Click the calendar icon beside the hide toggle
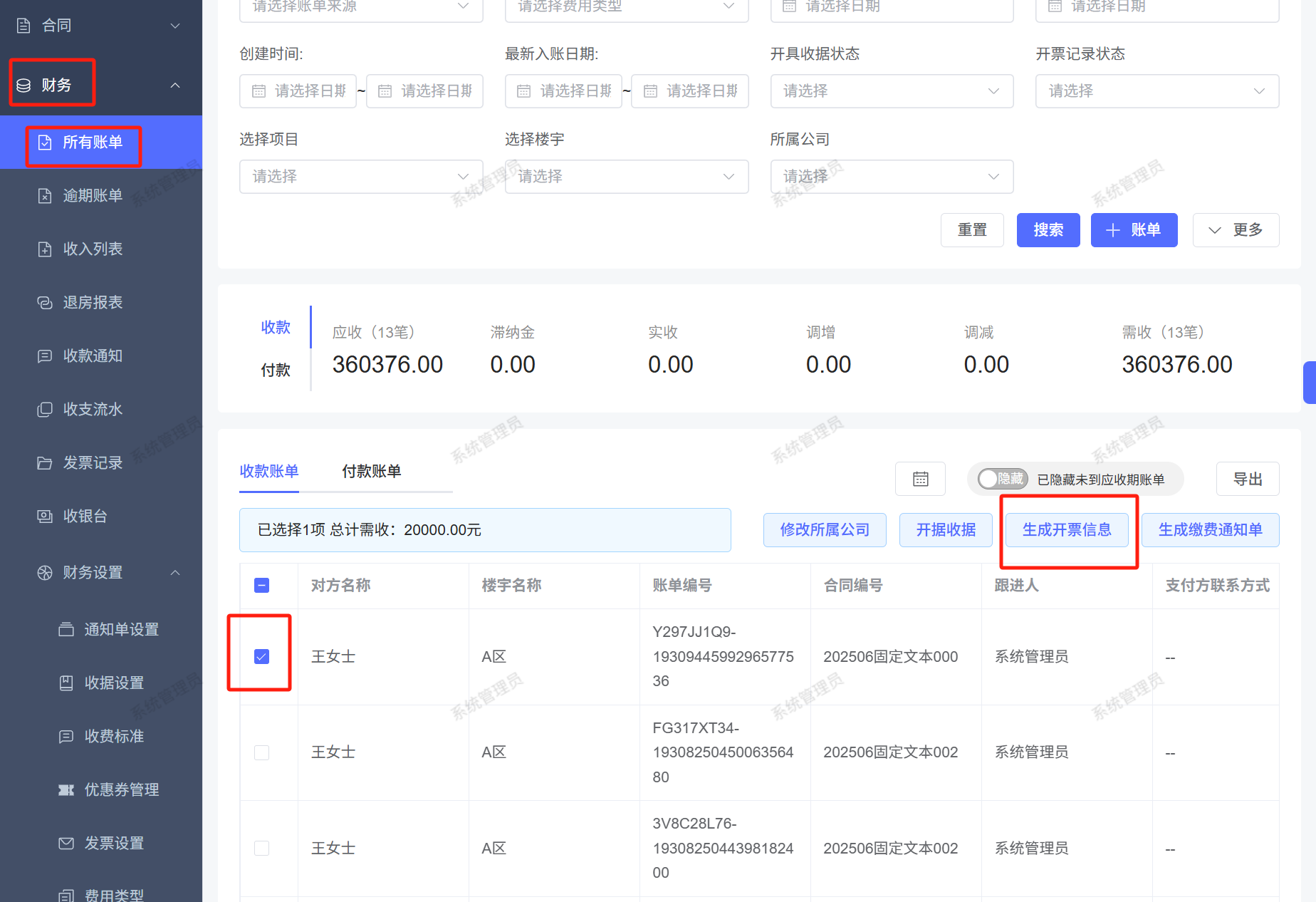This screenshot has width=1316, height=902. (x=920, y=479)
